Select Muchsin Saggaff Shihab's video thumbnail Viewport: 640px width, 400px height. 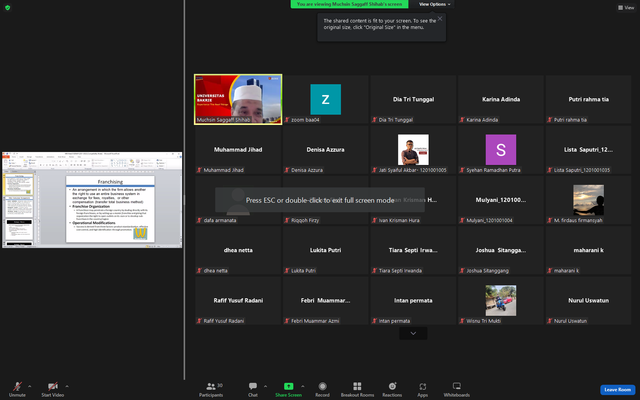(x=238, y=99)
